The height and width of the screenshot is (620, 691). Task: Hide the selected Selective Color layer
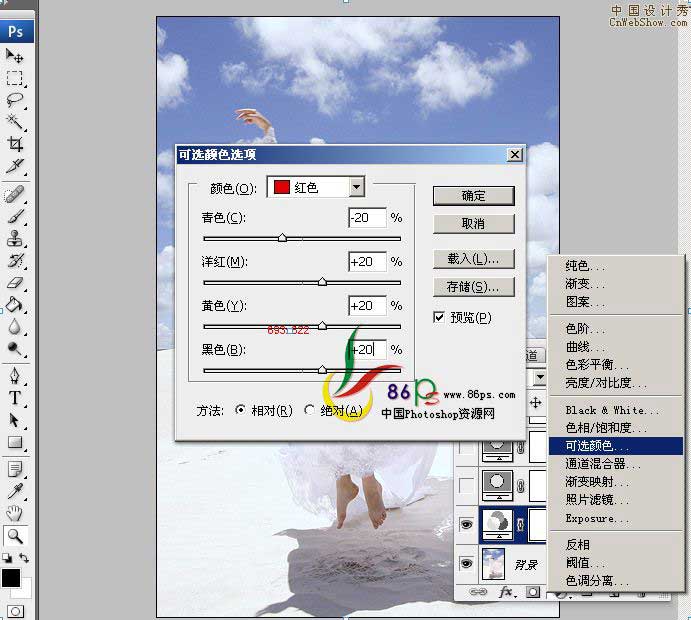466,524
